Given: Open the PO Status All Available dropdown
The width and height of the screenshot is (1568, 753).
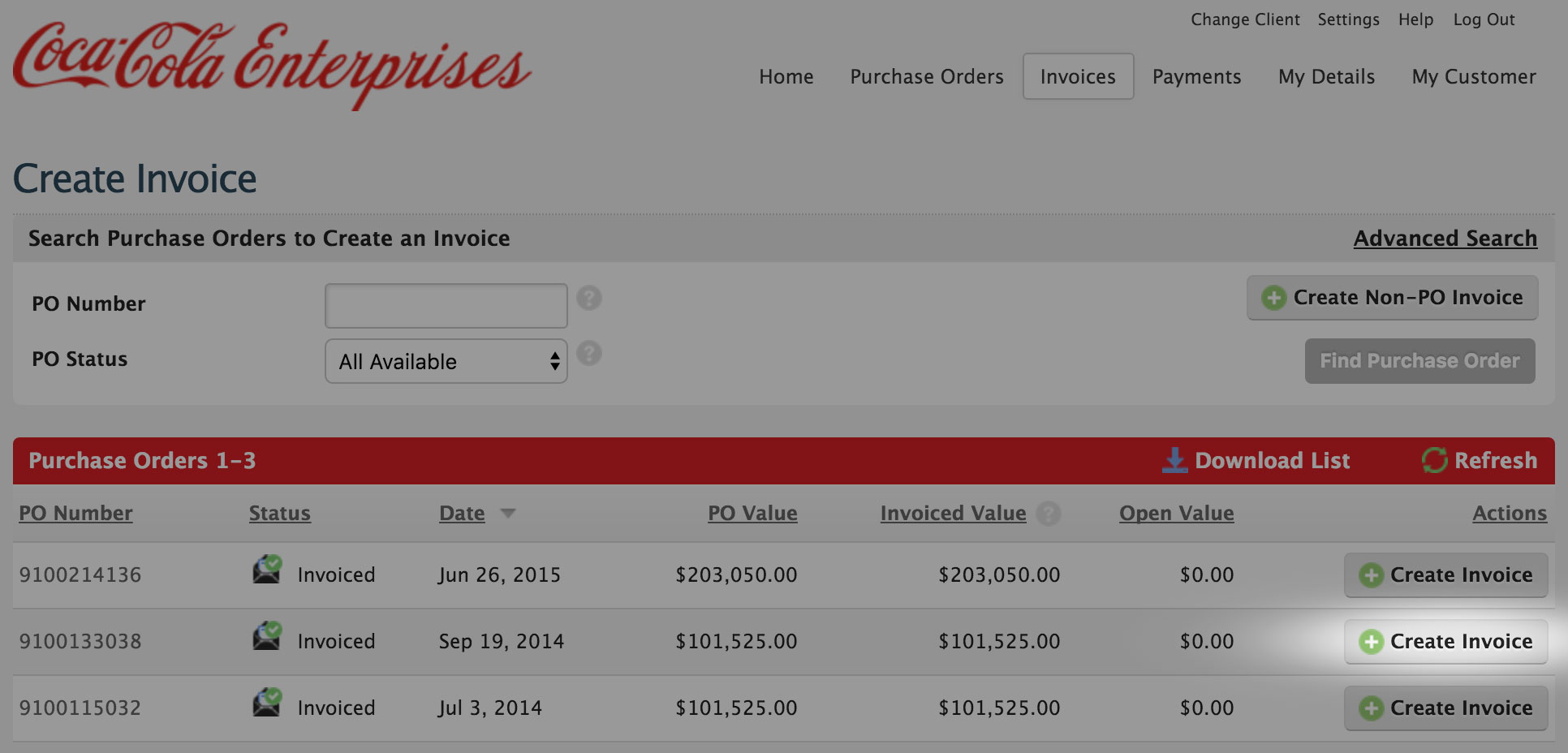Looking at the screenshot, I should click(446, 361).
